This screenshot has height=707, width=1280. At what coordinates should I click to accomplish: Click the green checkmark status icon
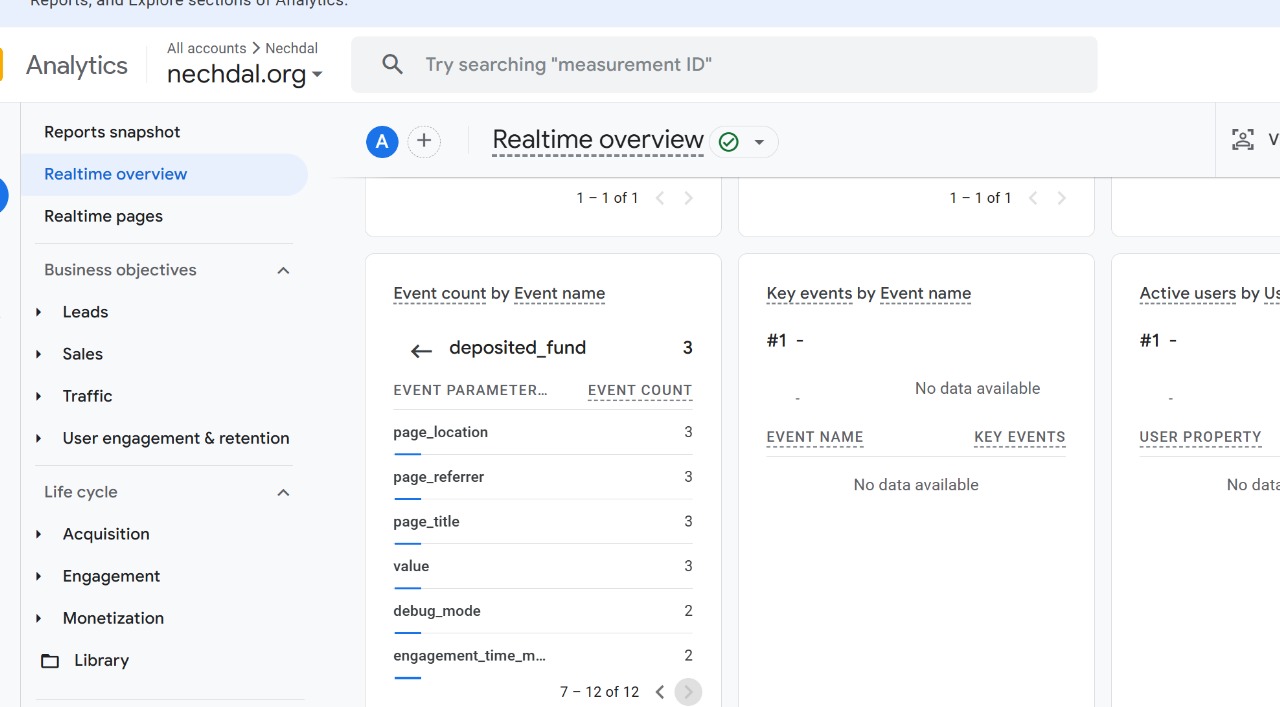click(x=729, y=142)
